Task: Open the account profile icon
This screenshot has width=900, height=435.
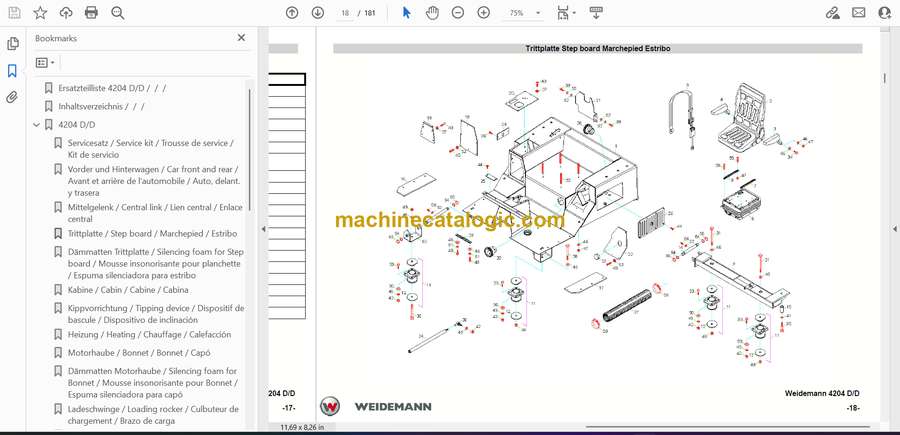Action: coord(885,13)
